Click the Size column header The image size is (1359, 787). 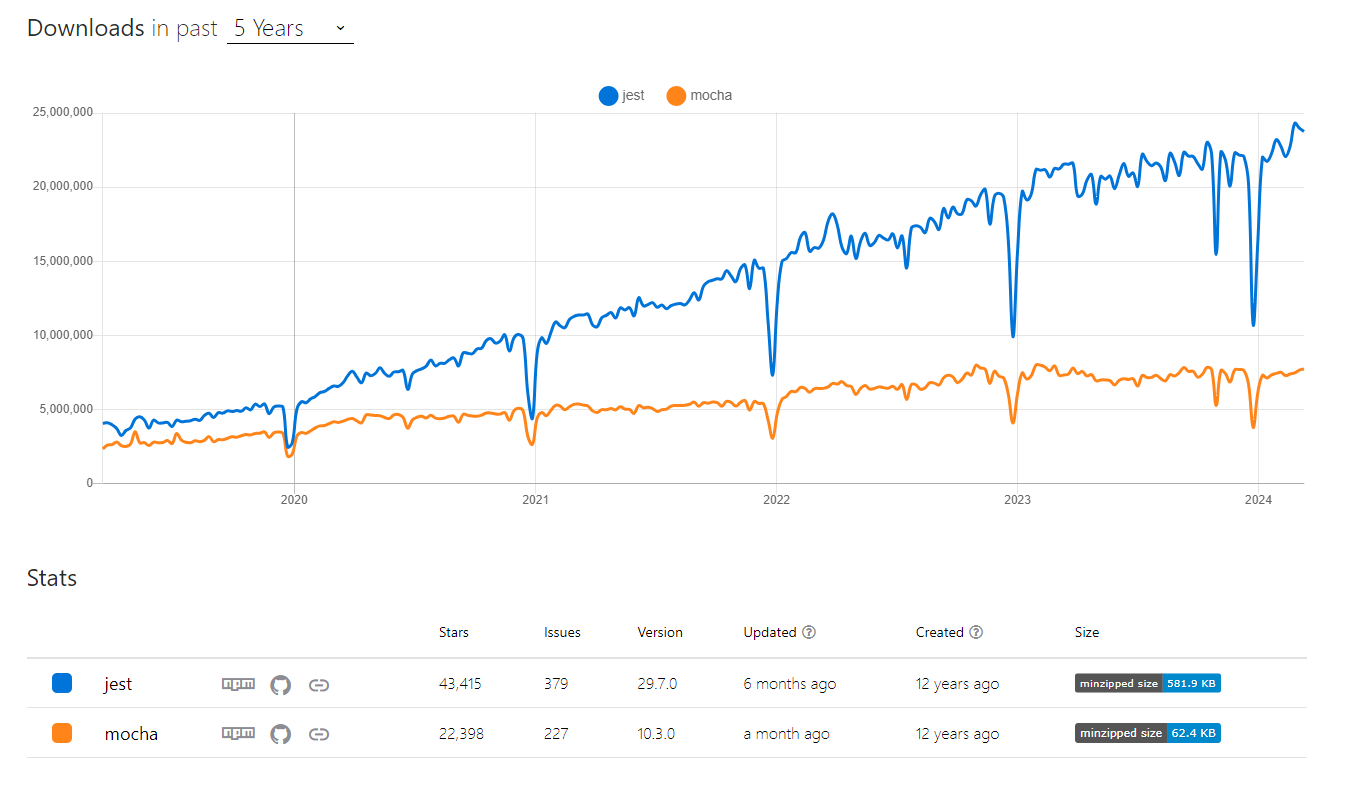coord(1087,632)
